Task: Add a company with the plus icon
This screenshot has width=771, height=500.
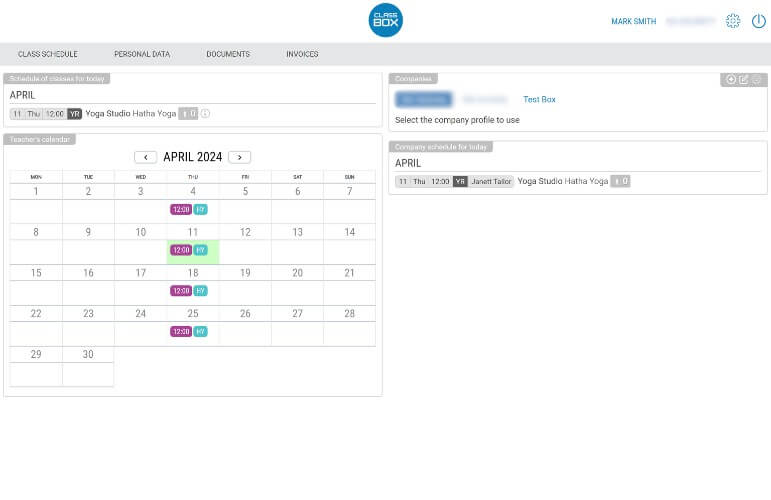Action: coord(731,80)
